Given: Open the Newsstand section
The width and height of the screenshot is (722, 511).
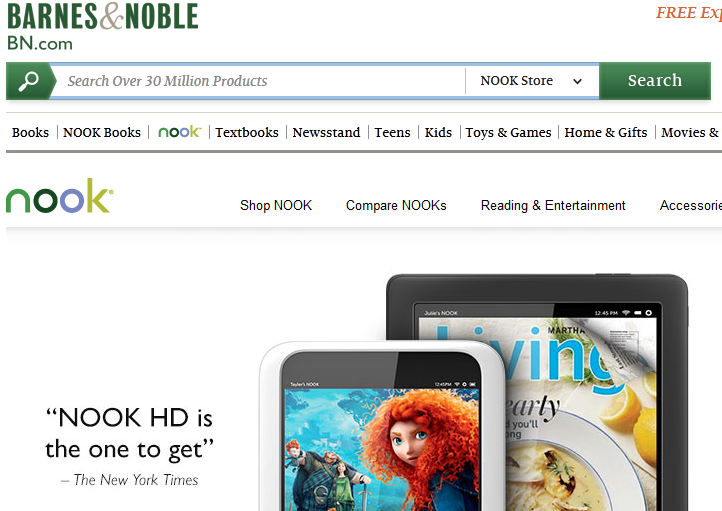Looking at the screenshot, I should pyautogui.click(x=326, y=133).
